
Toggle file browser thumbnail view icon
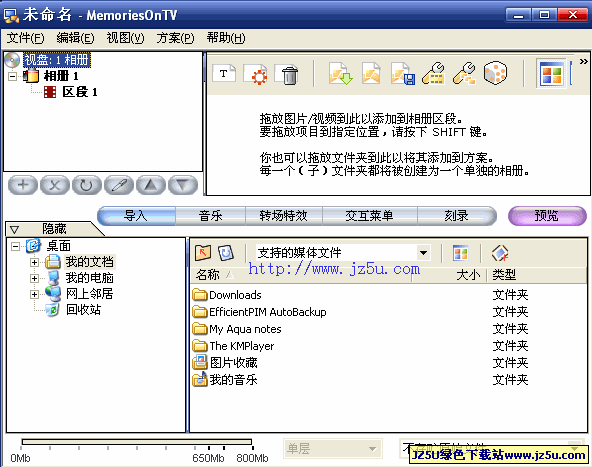(461, 253)
